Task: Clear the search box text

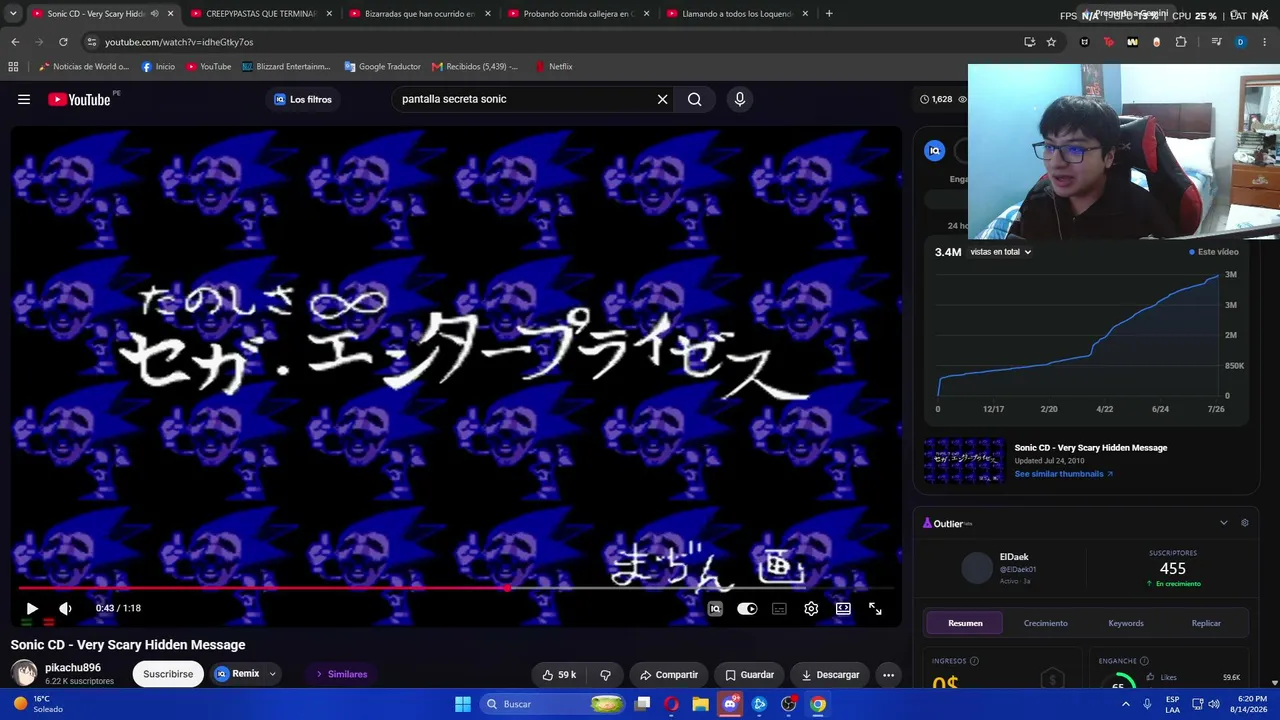Action: pos(662,99)
